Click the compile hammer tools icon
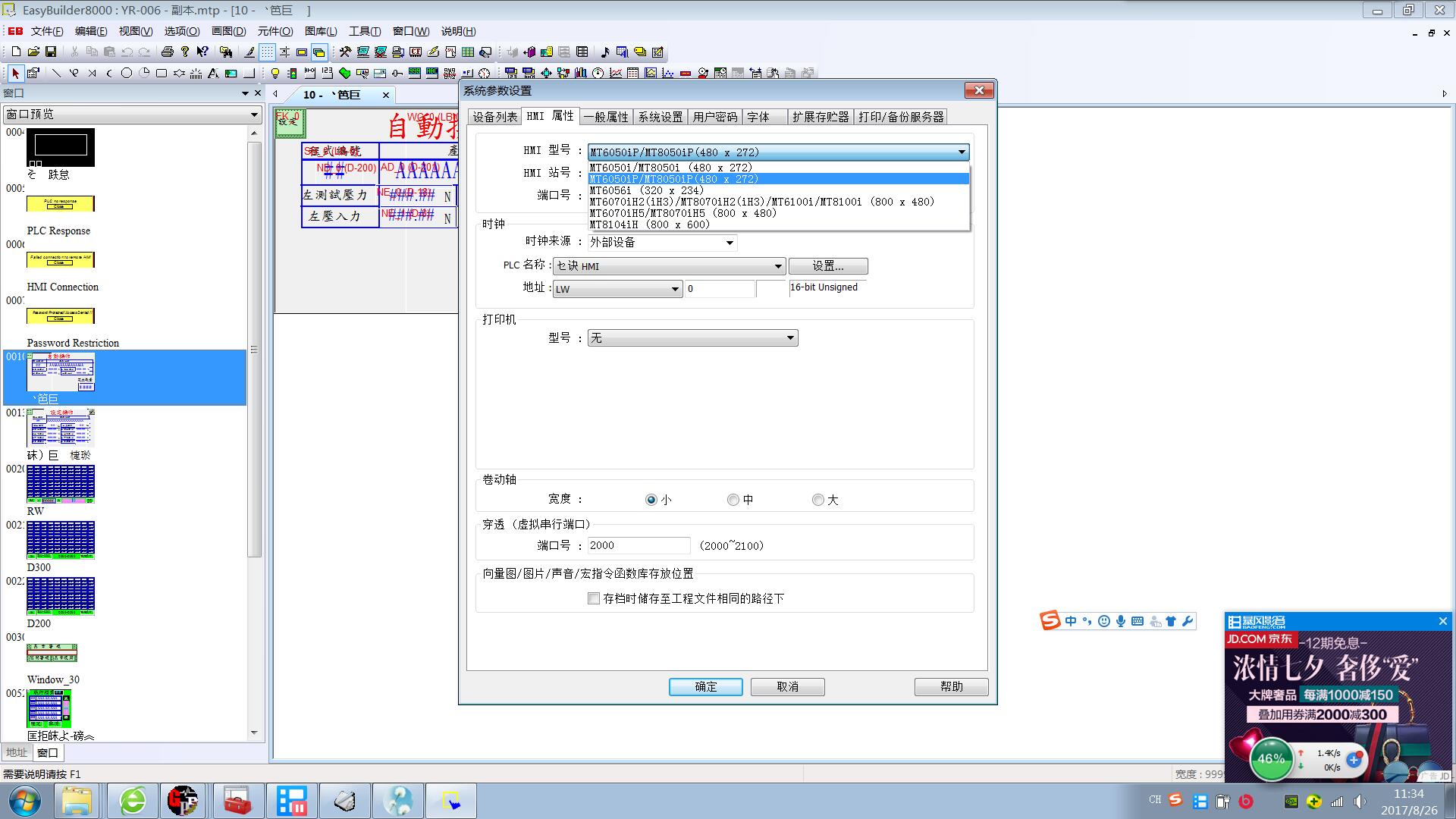 point(345,52)
